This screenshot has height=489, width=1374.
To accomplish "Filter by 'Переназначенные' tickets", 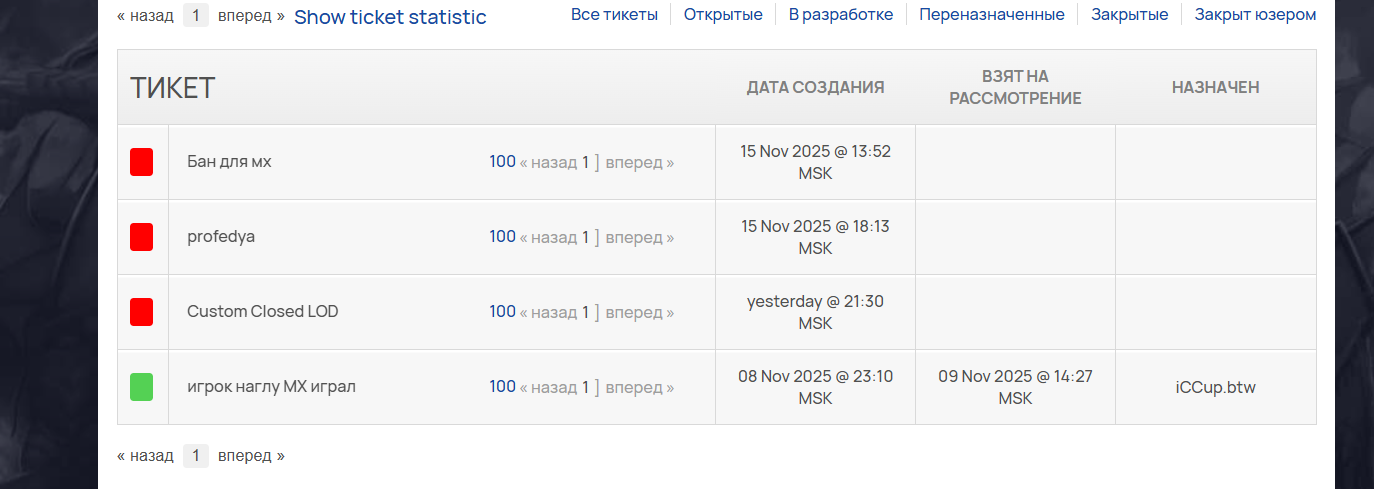I will [x=992, y=15].
